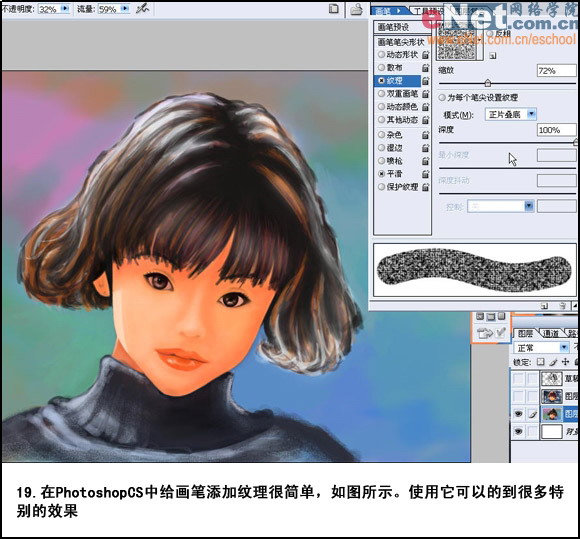Enable 动态形状 brush option
This screenshot has width=580, height=539.
point(381,55)
